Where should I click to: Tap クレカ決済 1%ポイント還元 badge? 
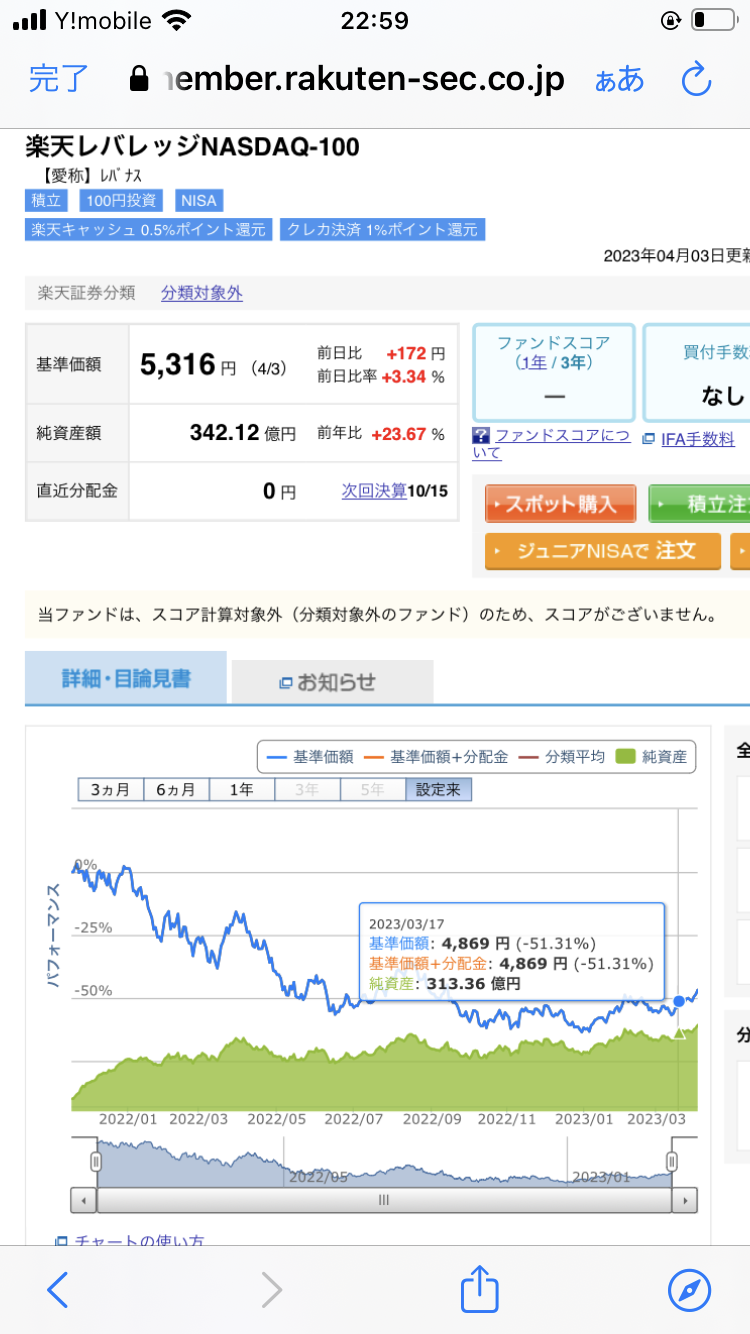tap(382, 229)
